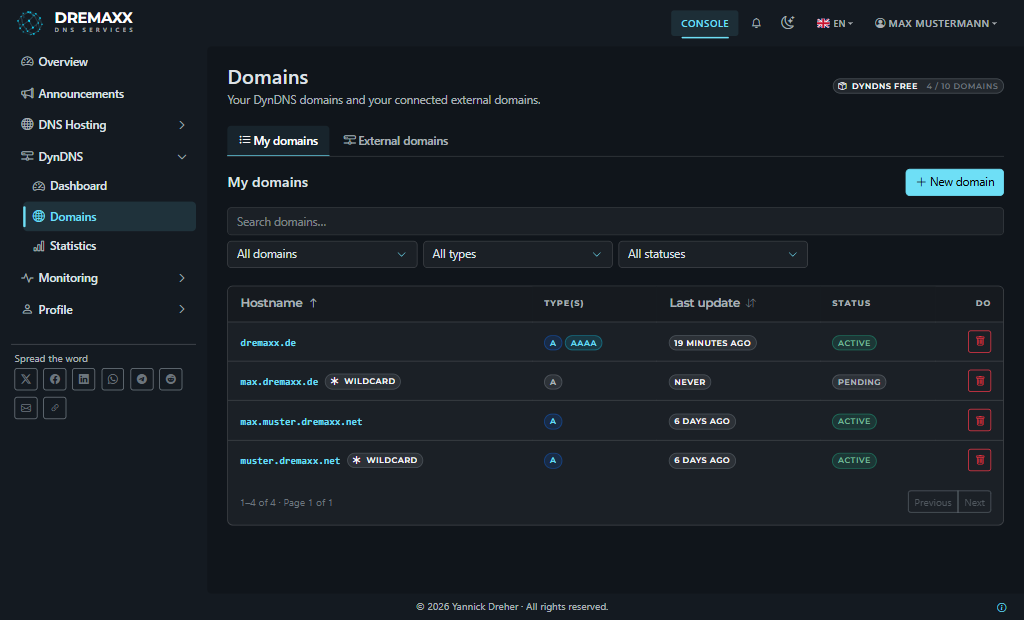This screenshot has height=620, width=1024.
Task: Share on Facebook
Action: click(55, 379)
